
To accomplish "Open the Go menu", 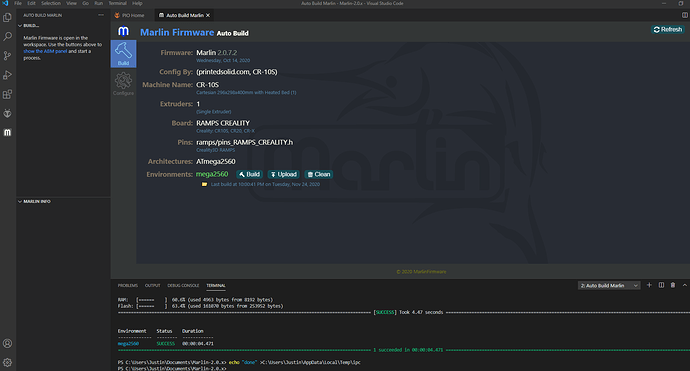I will (85, 3).
